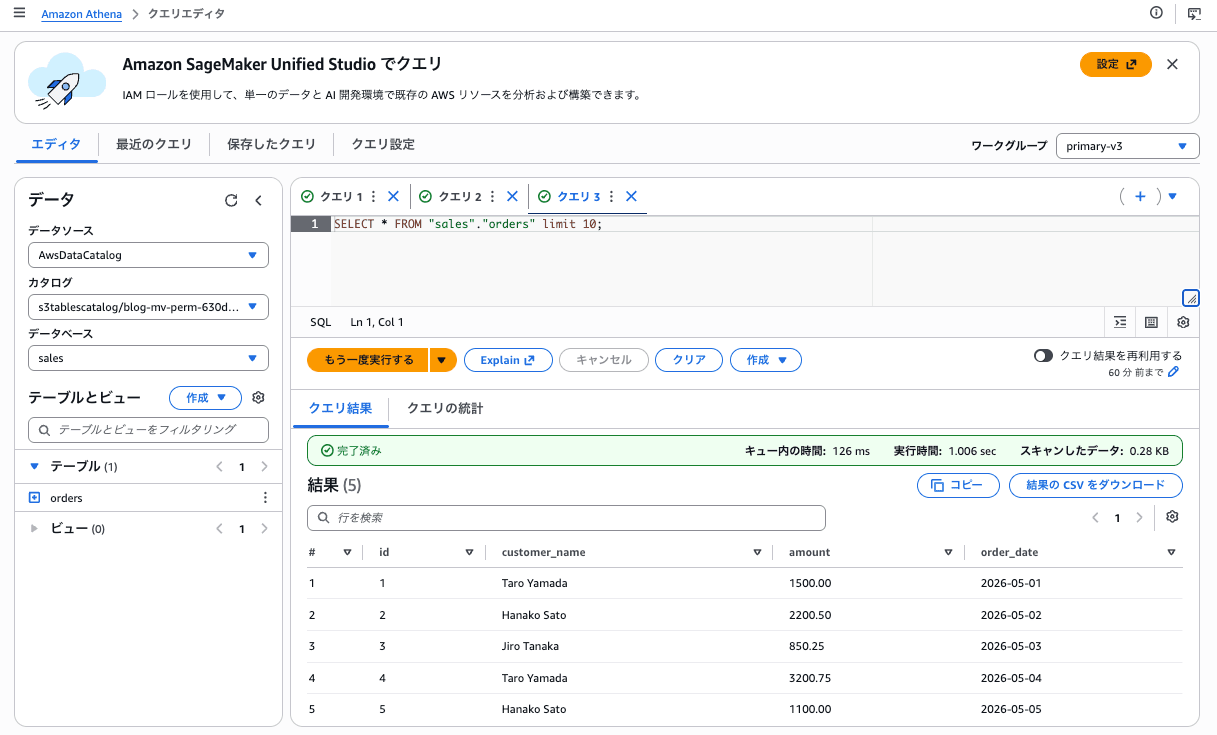Screen dimensions: 1217x735
Task: Refresh the data panel
Action: [x=231, y=200]
